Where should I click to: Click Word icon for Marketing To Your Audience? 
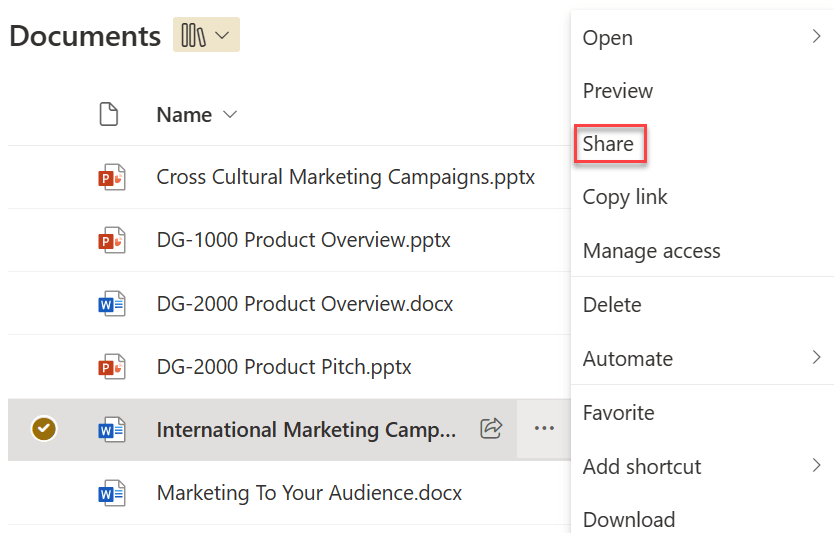[x=112, y=493]
